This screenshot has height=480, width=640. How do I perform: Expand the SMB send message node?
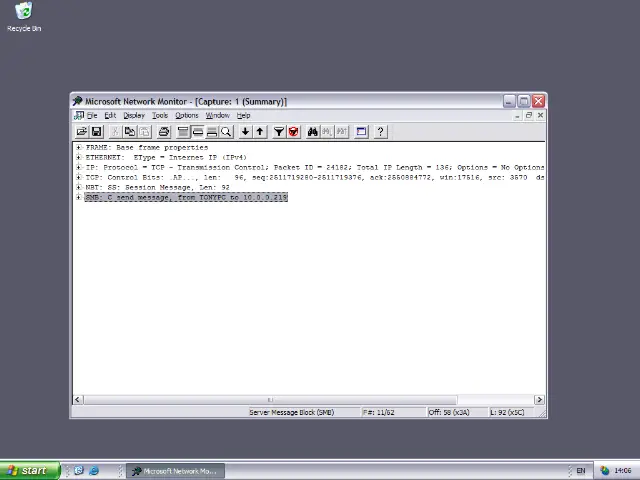(78, 197)
